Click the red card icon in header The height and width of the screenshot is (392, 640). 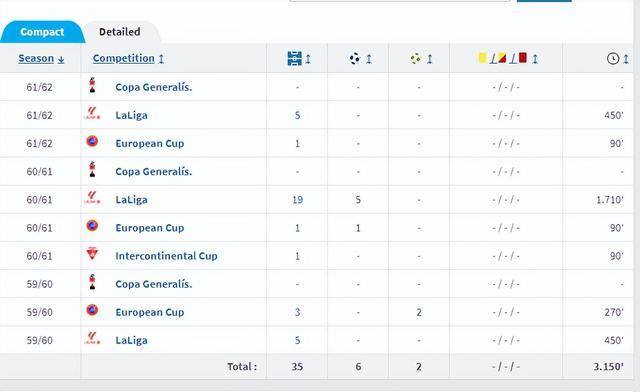[523, 58]
